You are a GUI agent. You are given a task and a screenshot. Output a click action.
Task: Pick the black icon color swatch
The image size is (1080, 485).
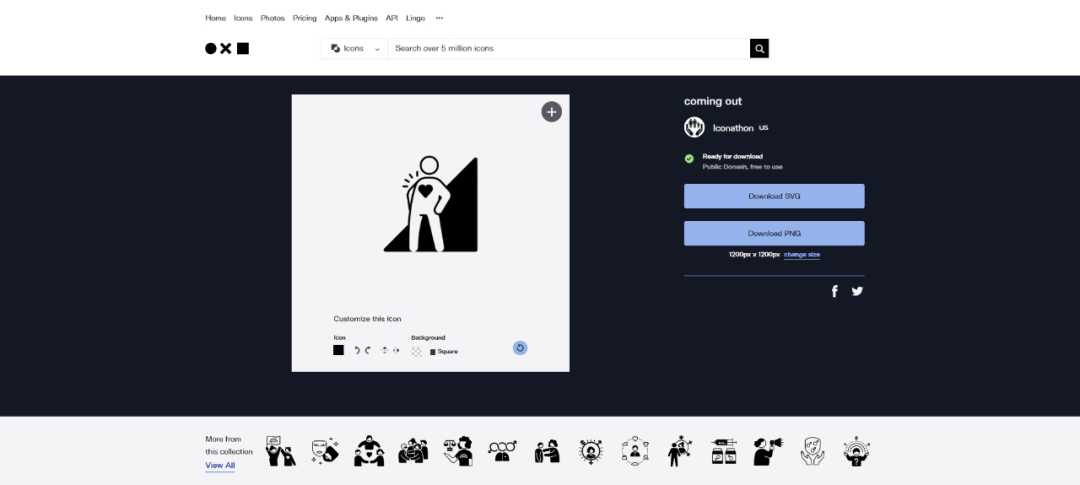click(338, 350)
